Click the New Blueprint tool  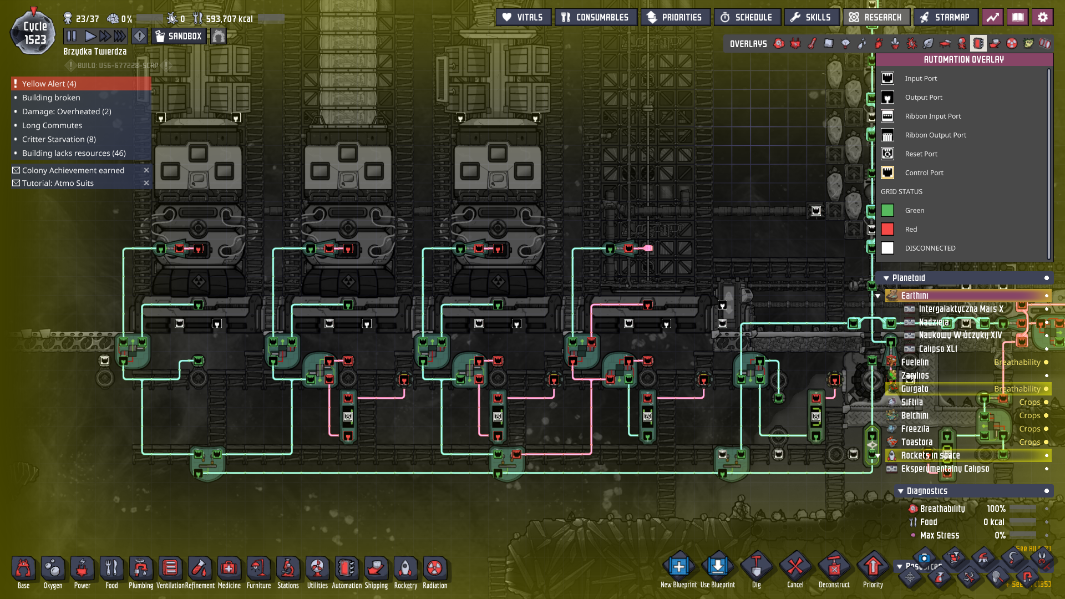(x=679, y=569)
